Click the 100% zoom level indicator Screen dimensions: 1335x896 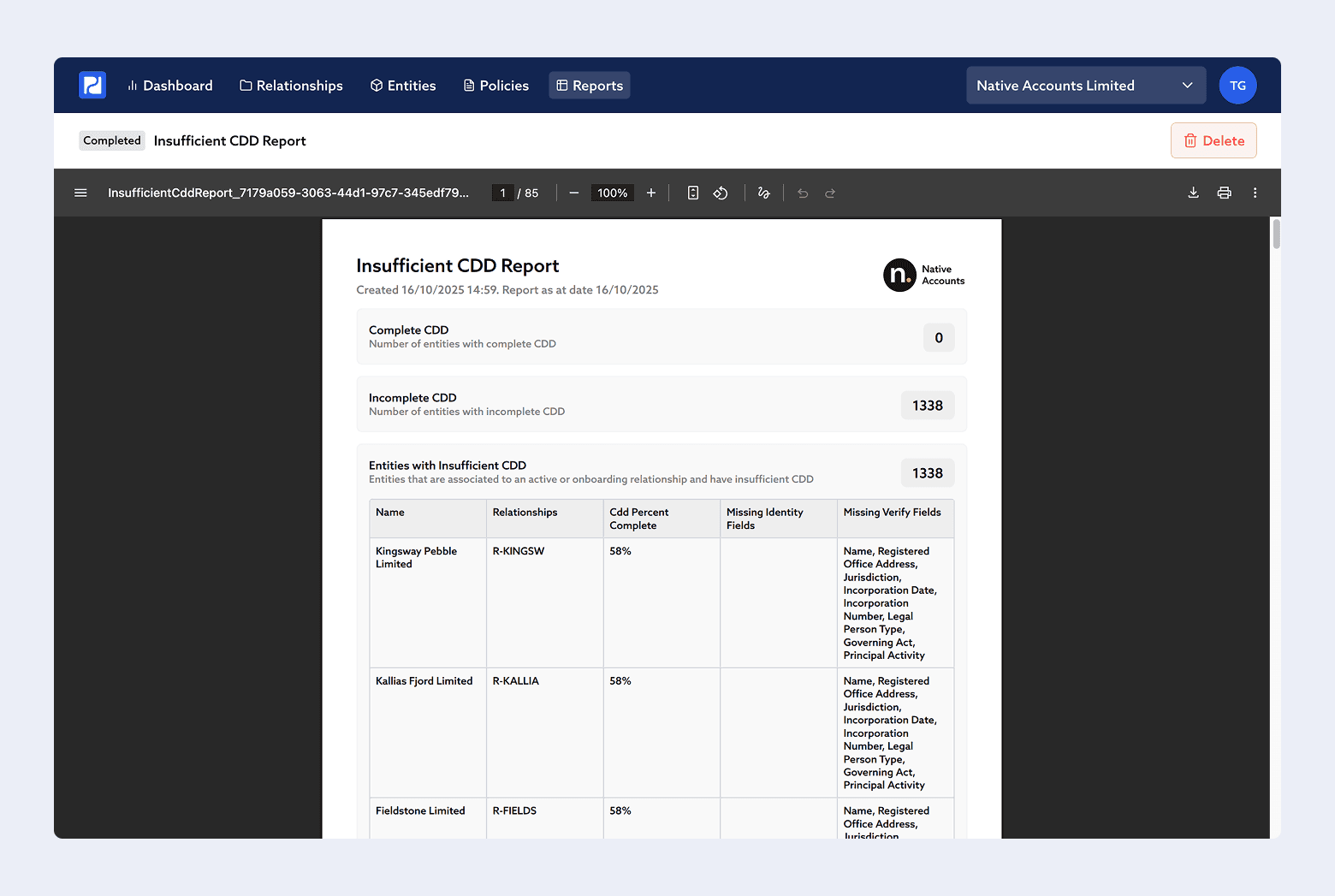pos(612,193)
